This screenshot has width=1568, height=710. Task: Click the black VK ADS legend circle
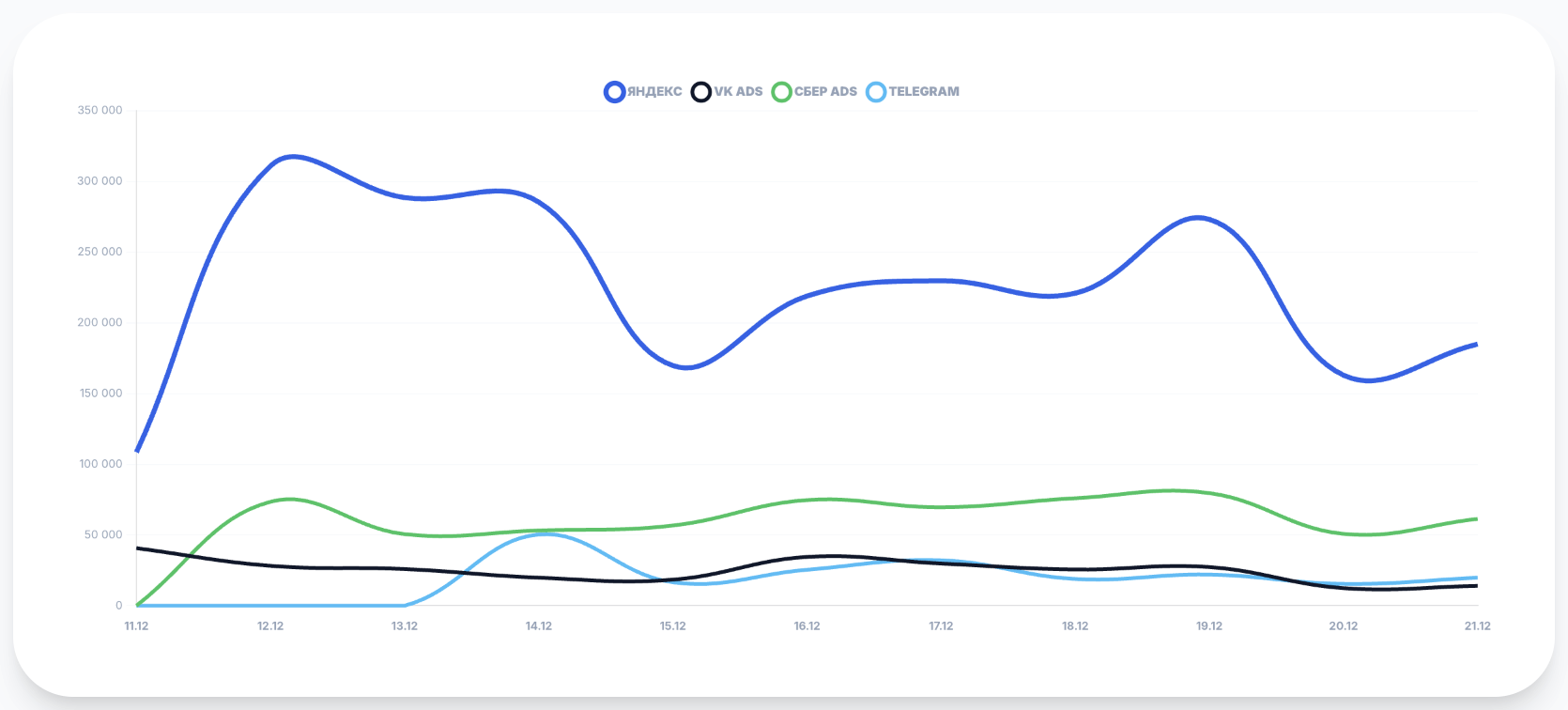tap(700, 92)
